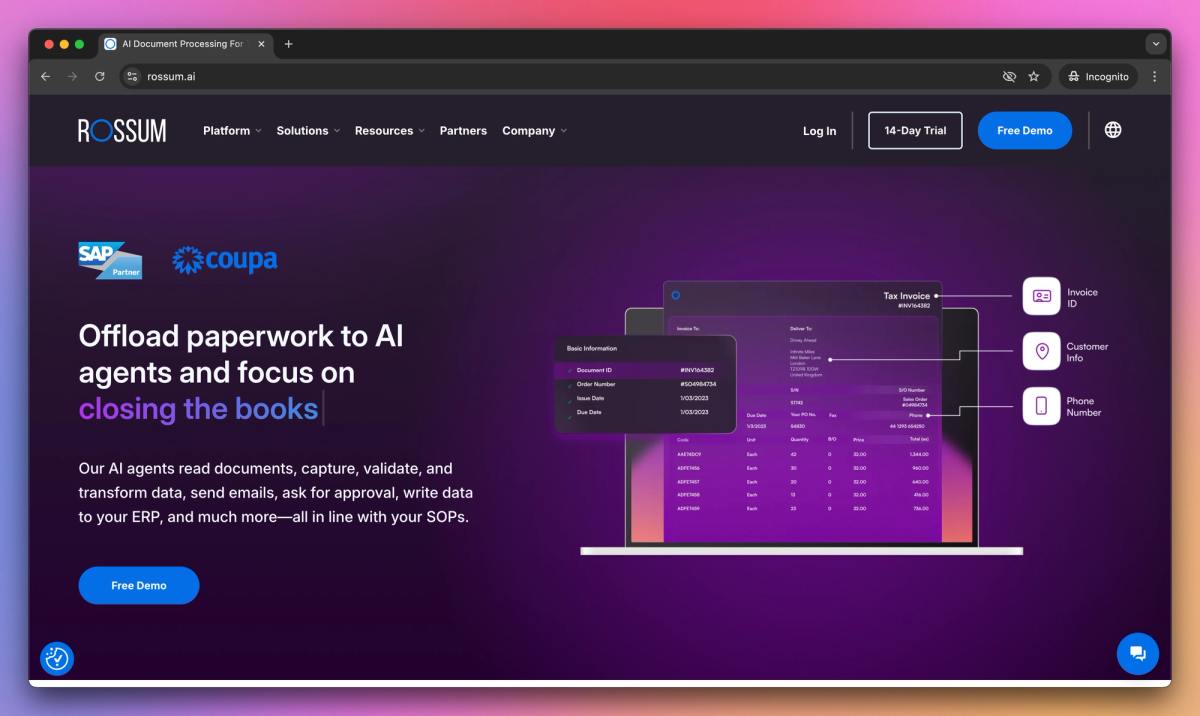The height and width of the screenshot is (716, 1200).
Task: Reload the page
Action: coord(100,76)
